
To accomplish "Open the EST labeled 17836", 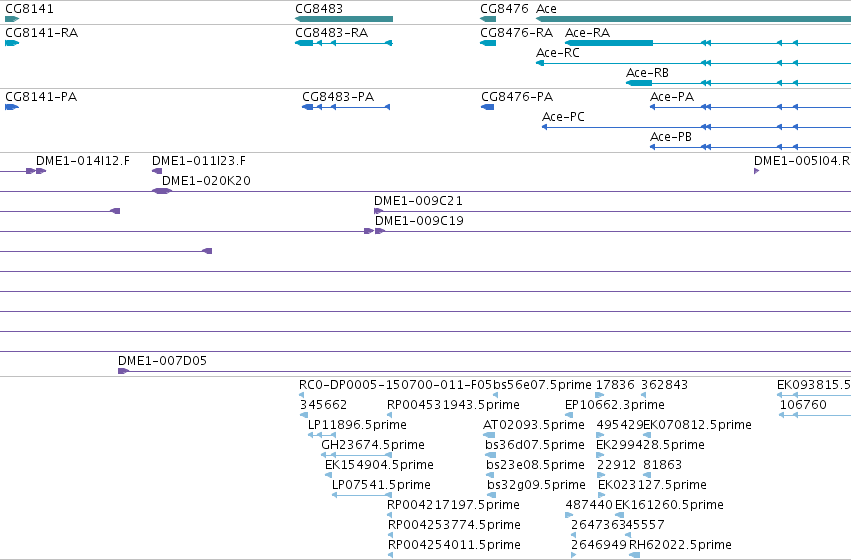I will 615,385.
